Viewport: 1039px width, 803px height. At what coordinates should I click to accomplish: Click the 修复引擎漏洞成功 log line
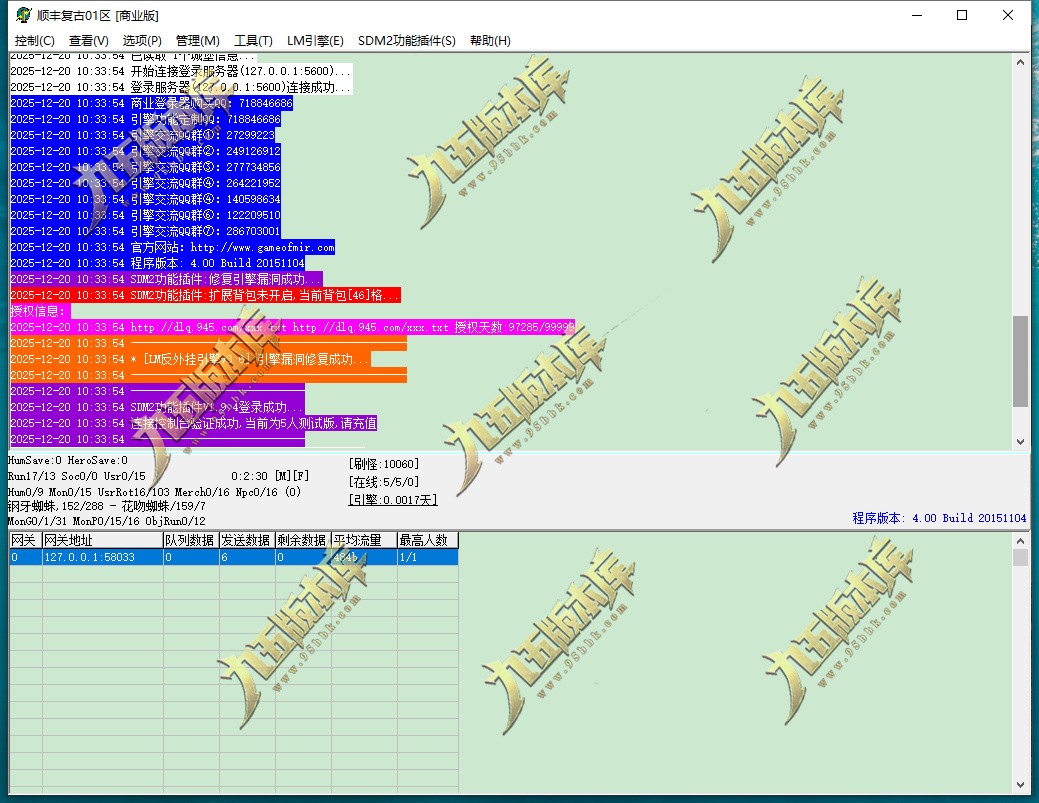pyautogui.click(x=166, y=279)
